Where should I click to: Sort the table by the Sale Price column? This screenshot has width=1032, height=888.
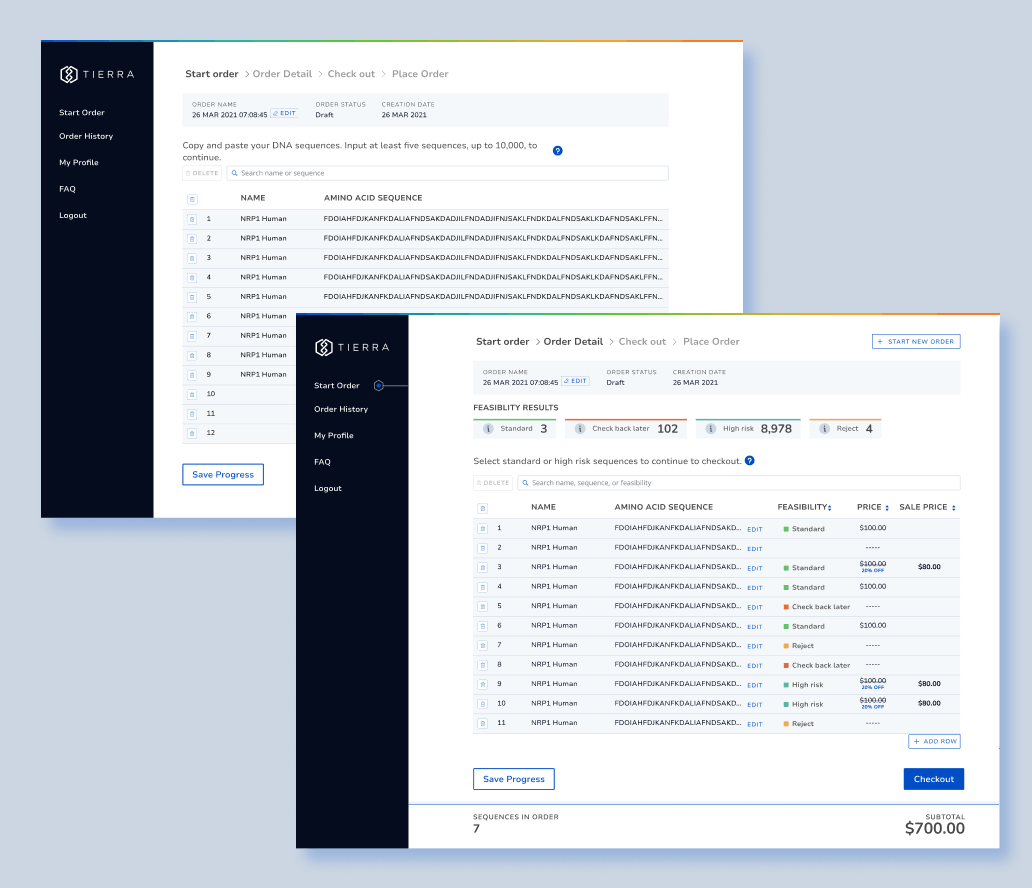coord(954,508)
